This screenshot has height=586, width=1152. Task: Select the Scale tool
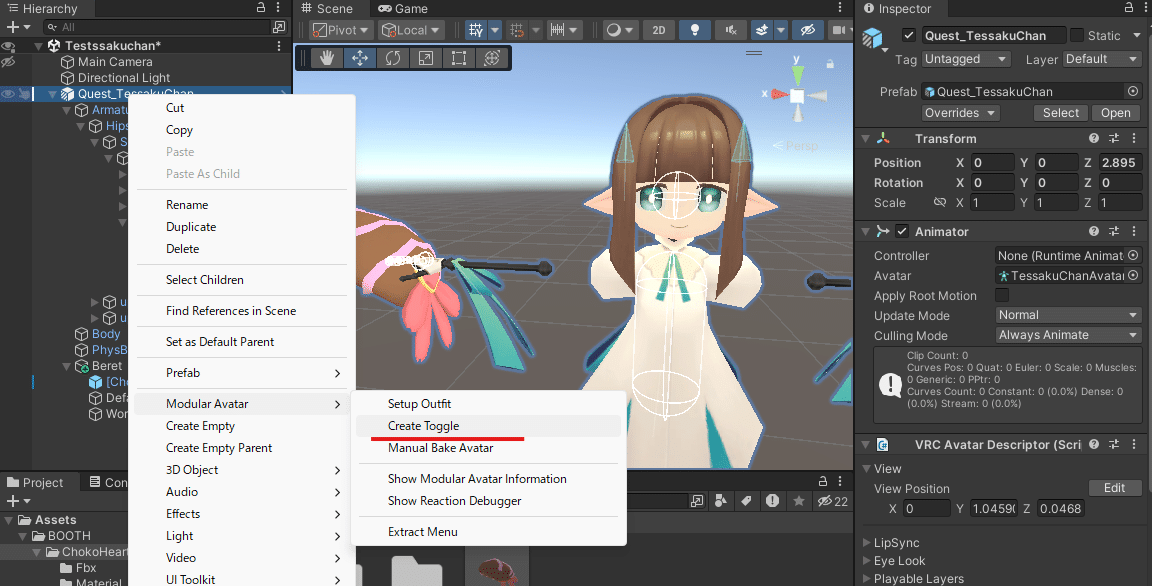[x=425, y=57]
